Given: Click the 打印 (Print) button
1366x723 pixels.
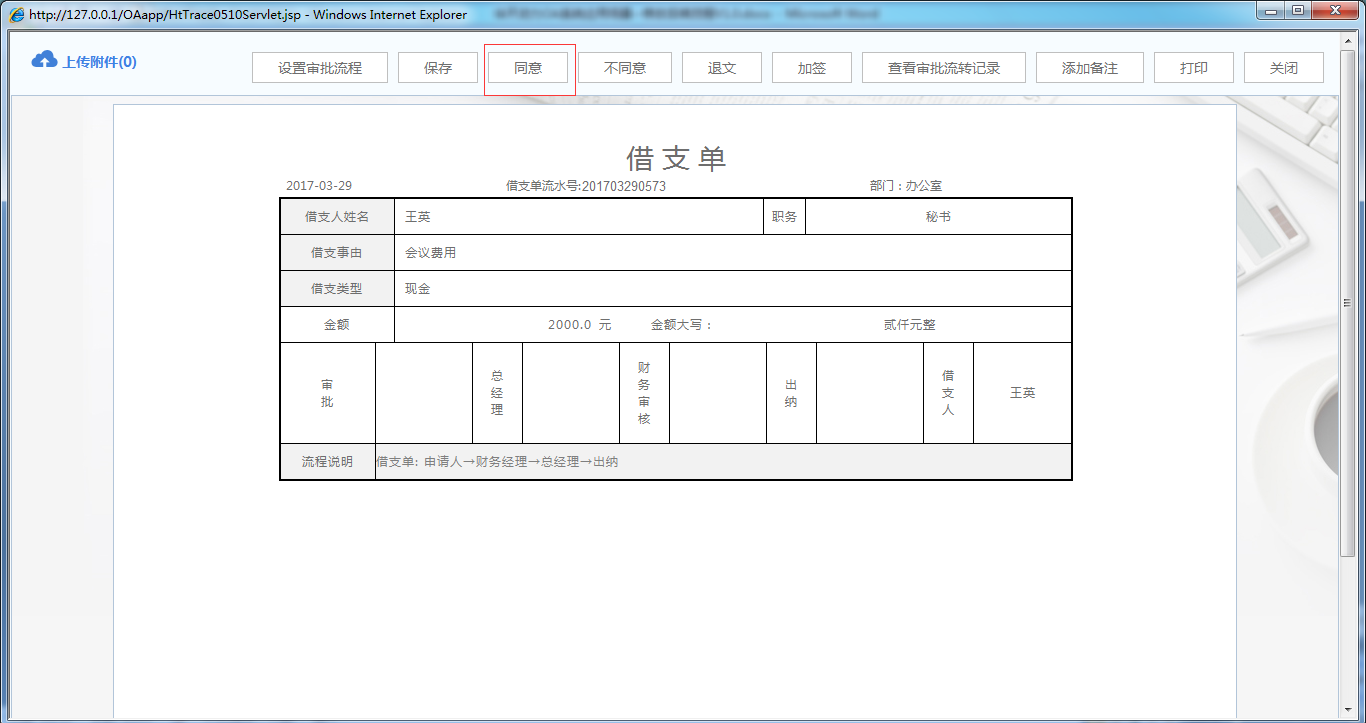Looking at the screenshot, I should (x=1193, y=67).
